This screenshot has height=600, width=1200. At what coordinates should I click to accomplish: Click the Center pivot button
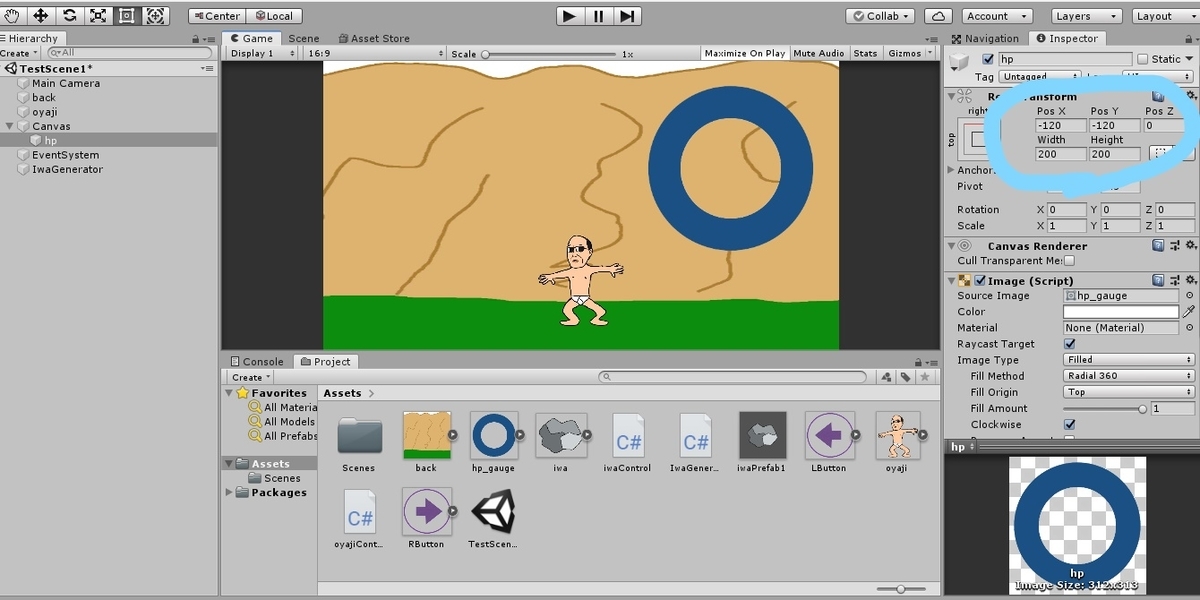pos(217,16)
